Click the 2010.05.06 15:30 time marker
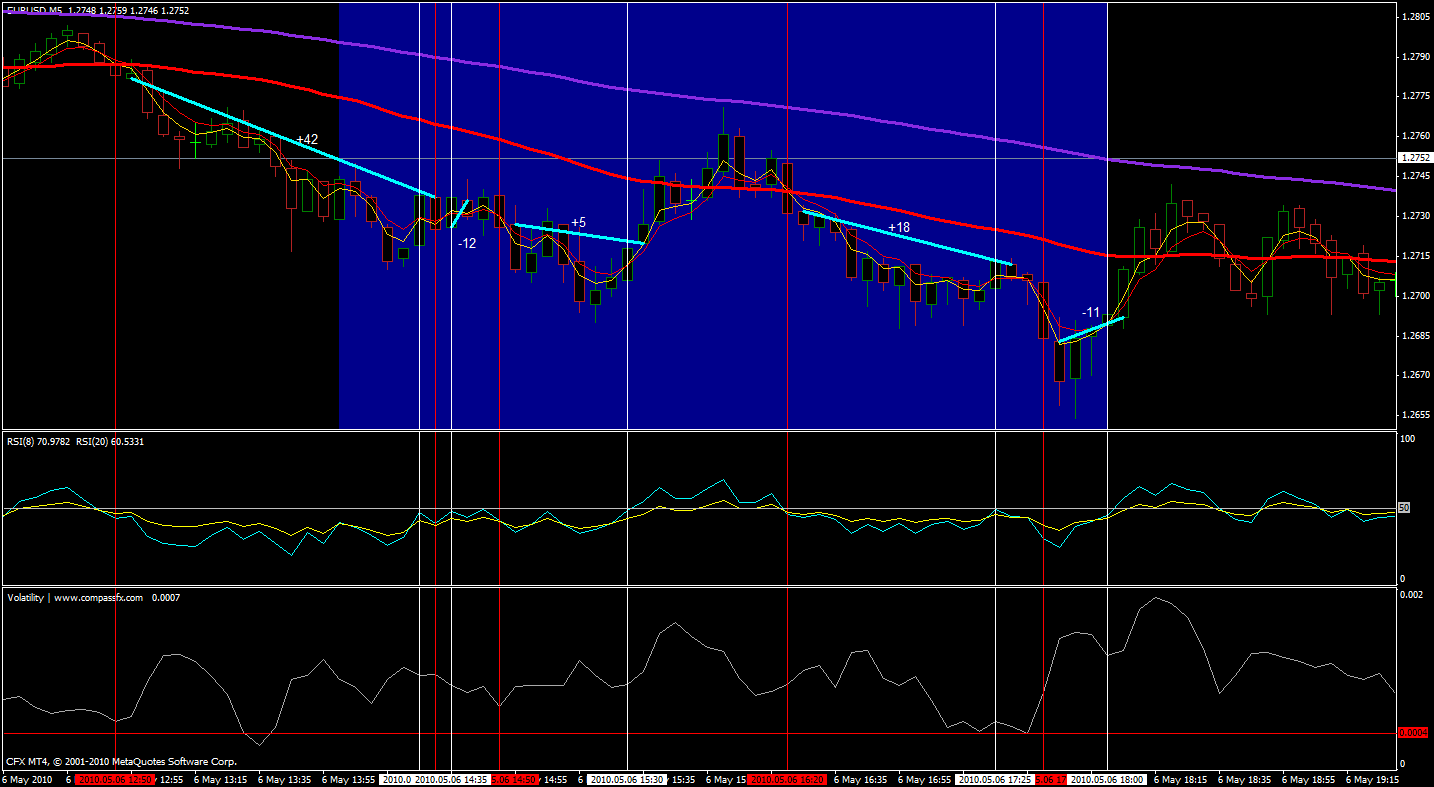Image resolution: width=1434 pixels, height=787 pixels. pos(627,778)
